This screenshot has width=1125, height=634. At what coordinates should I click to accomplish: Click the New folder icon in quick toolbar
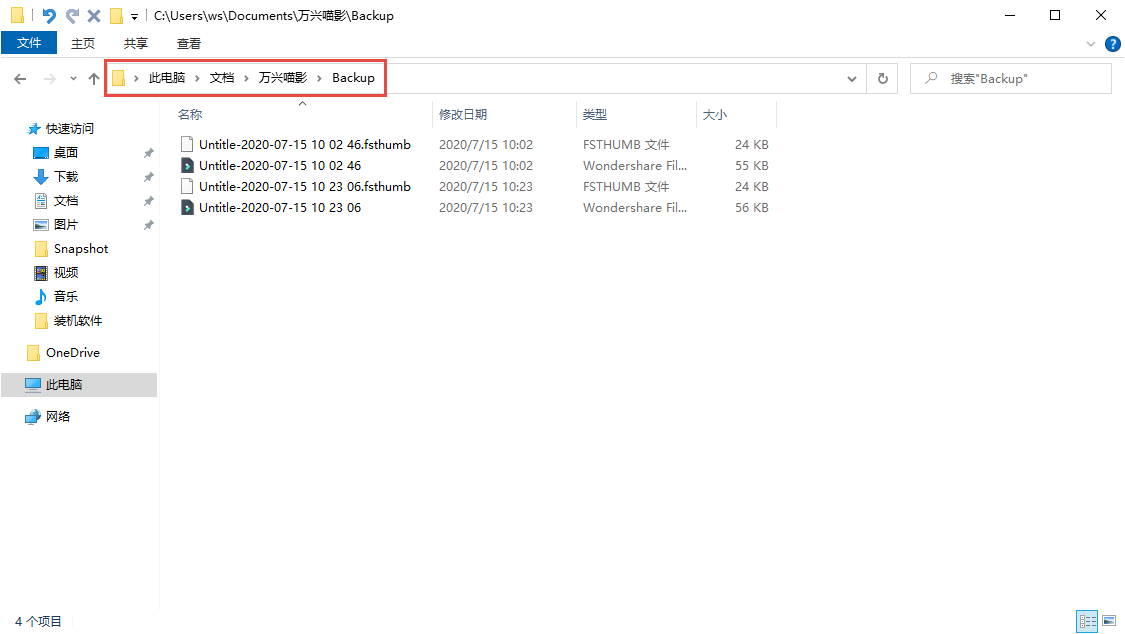tap(116, 15)
